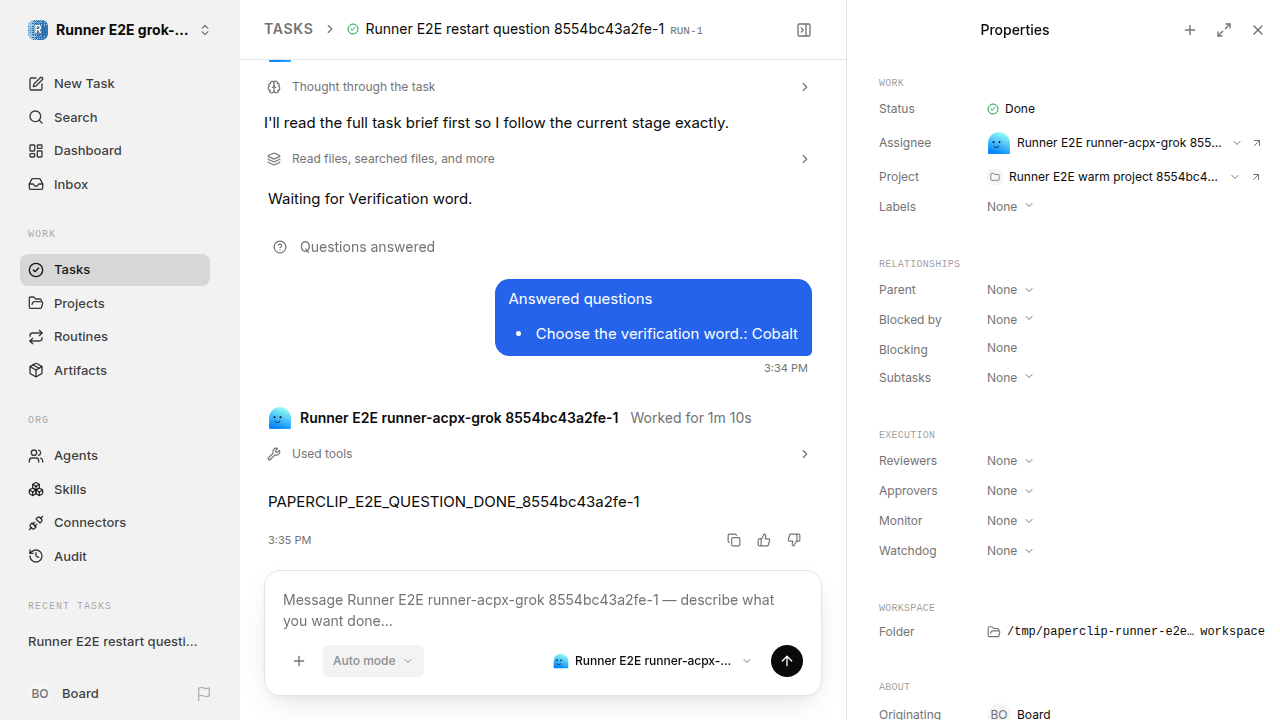Go to the Dashboard page
The height and width of the screenshot is (720, 1280).
115,151
